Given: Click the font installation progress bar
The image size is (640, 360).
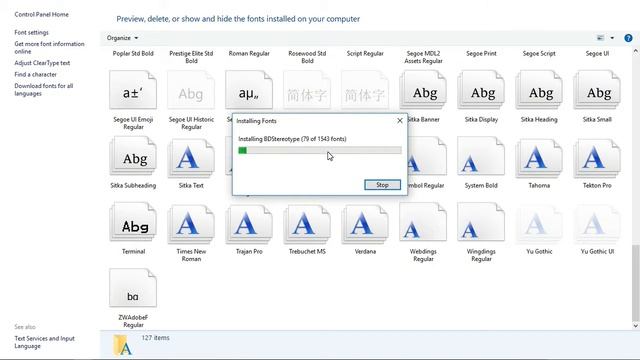Looking at the screenshot, I should click(320, 151).
